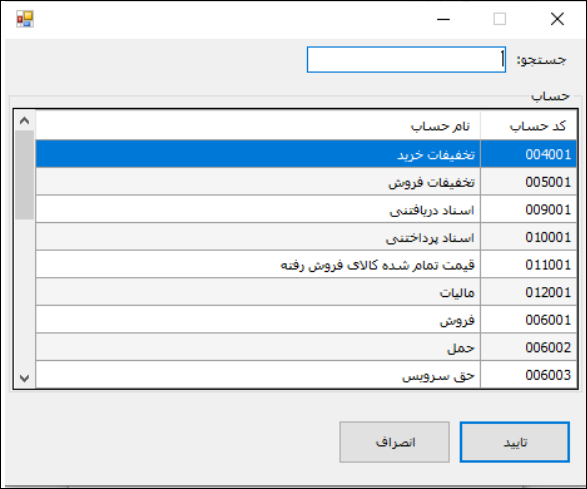This screenshot has height=489, width=587.
Task: Click the scrollbar up arrow
Action: [25, 121]
